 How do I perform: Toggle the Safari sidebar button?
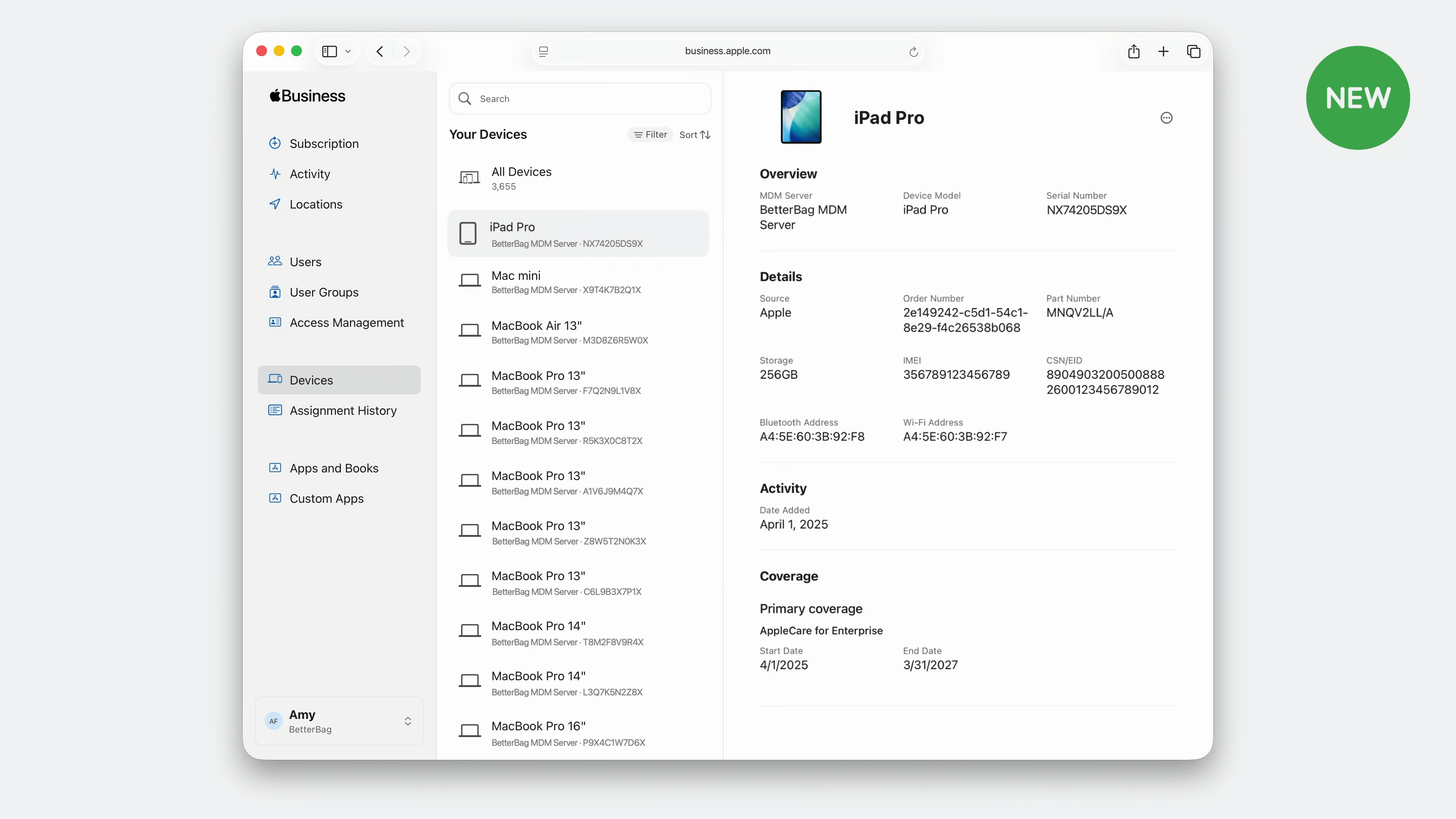(329, 52)
